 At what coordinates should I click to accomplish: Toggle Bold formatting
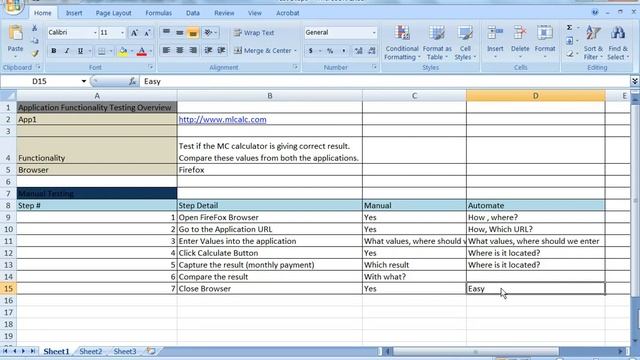point(53,51)
